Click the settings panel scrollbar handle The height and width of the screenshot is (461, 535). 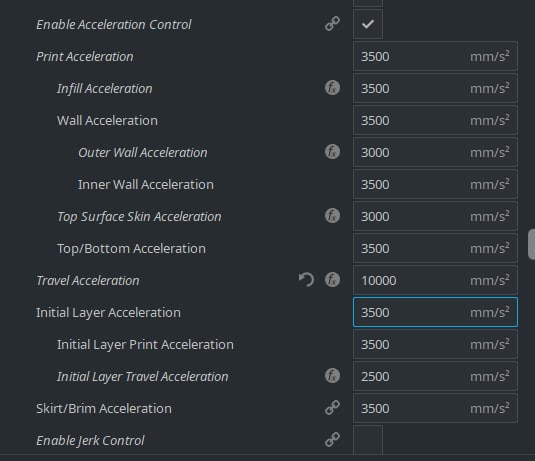pos(532,244)
